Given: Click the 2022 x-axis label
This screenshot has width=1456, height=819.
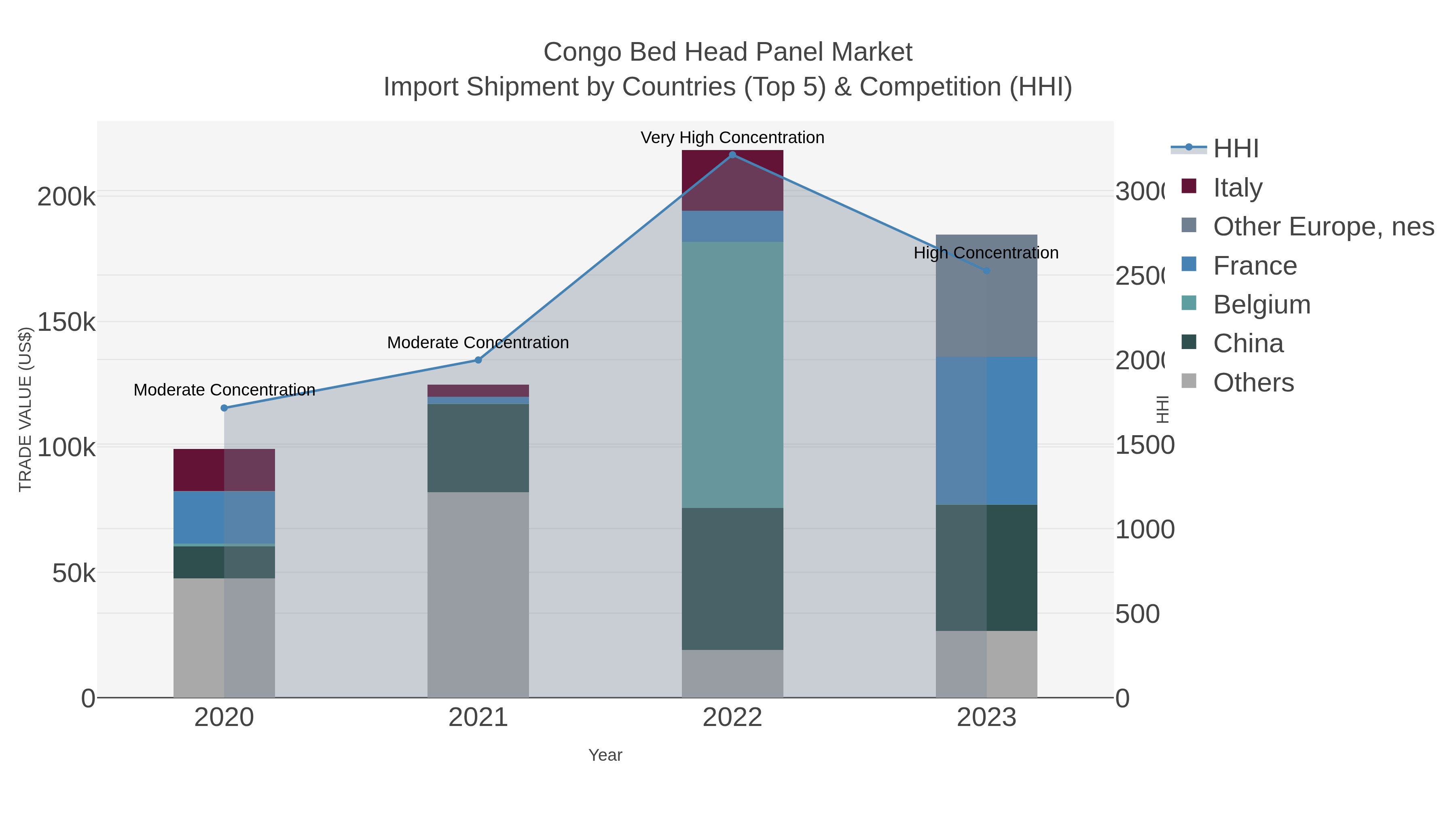Looking at the screenshot, I should 732,718.
